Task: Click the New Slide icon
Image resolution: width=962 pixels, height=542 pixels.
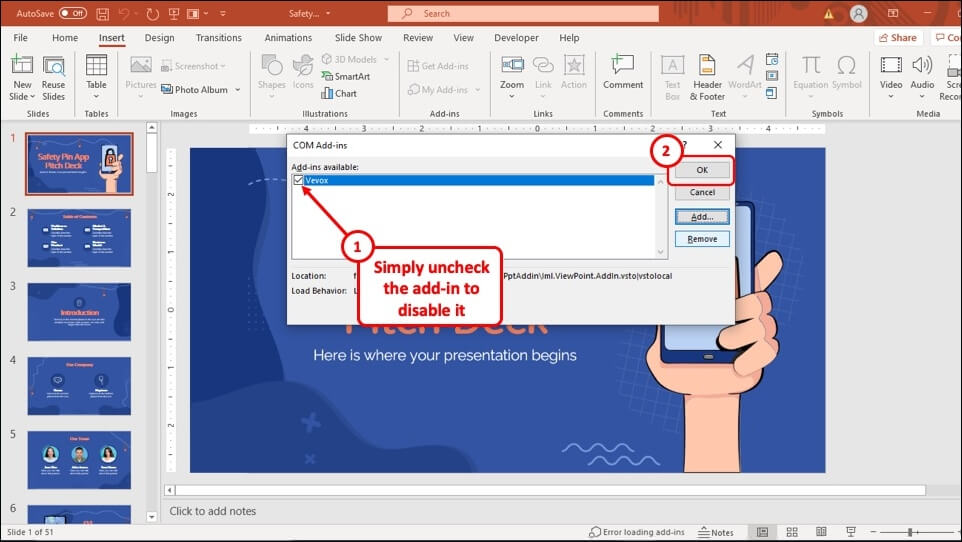Action: (x=22, y=68)
